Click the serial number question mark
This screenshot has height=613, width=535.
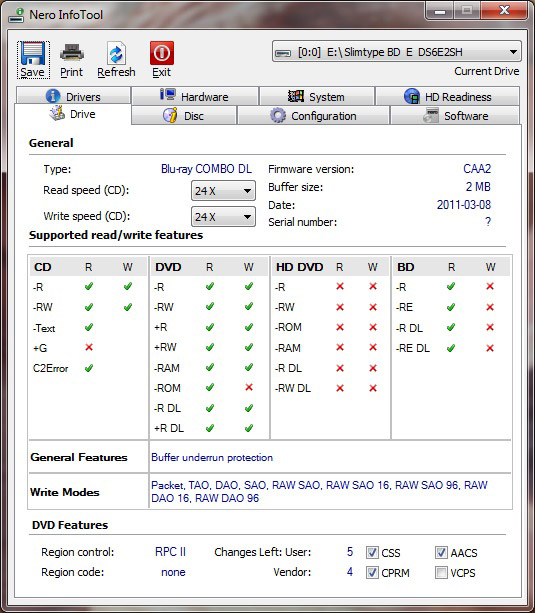tap(488, 222)
